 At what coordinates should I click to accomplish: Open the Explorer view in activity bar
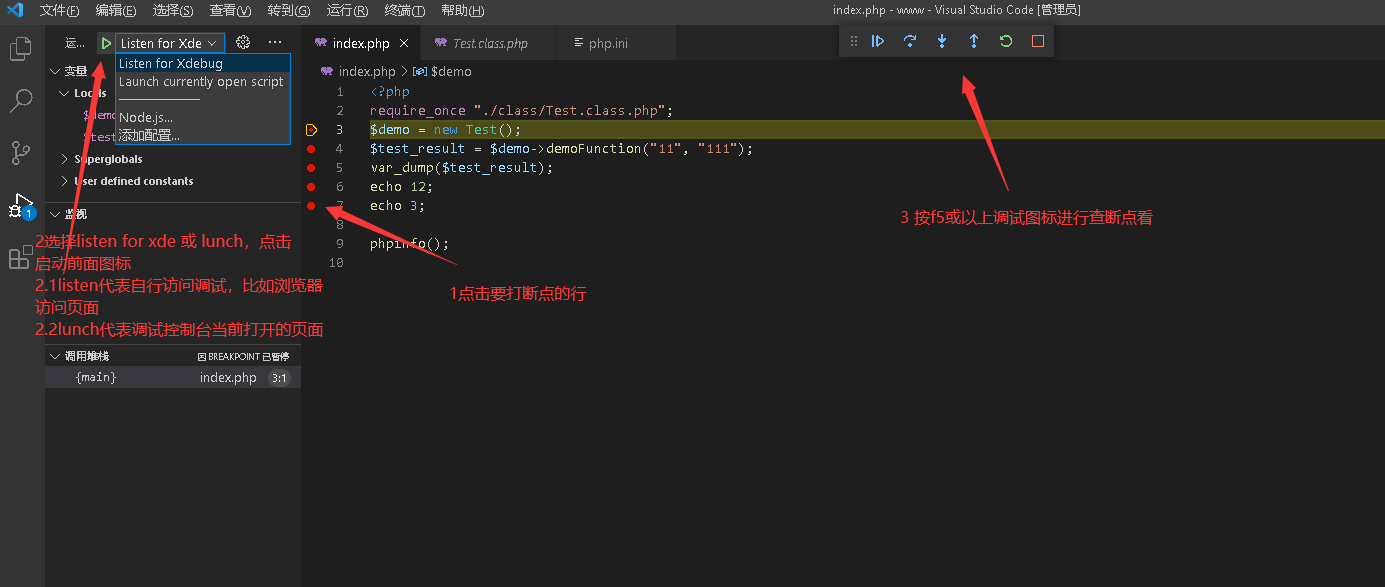(21, 49)
